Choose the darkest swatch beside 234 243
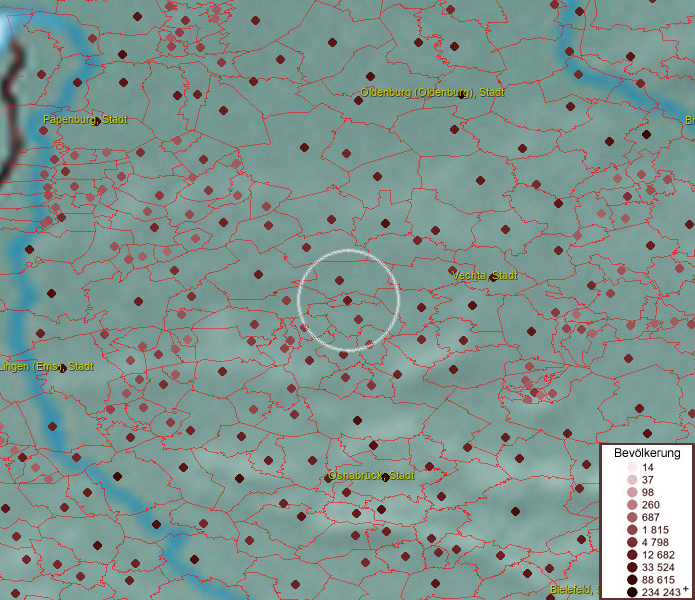Viewport: 695px width, 600px height. click(x=632, y=592)
